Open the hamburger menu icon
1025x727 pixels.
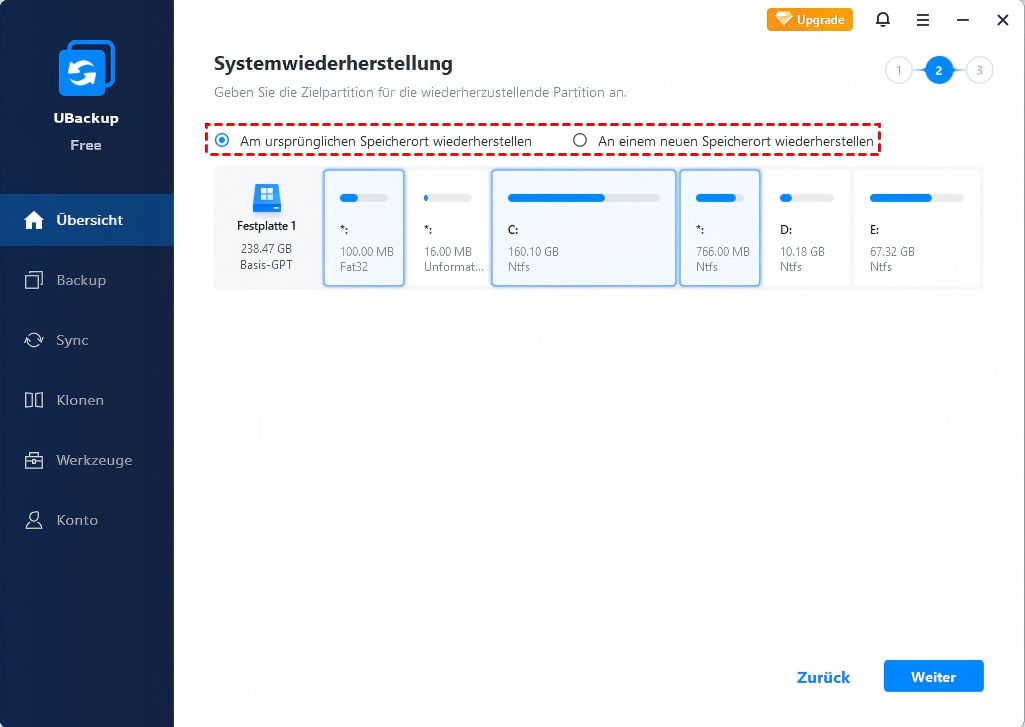click(923, 19)
